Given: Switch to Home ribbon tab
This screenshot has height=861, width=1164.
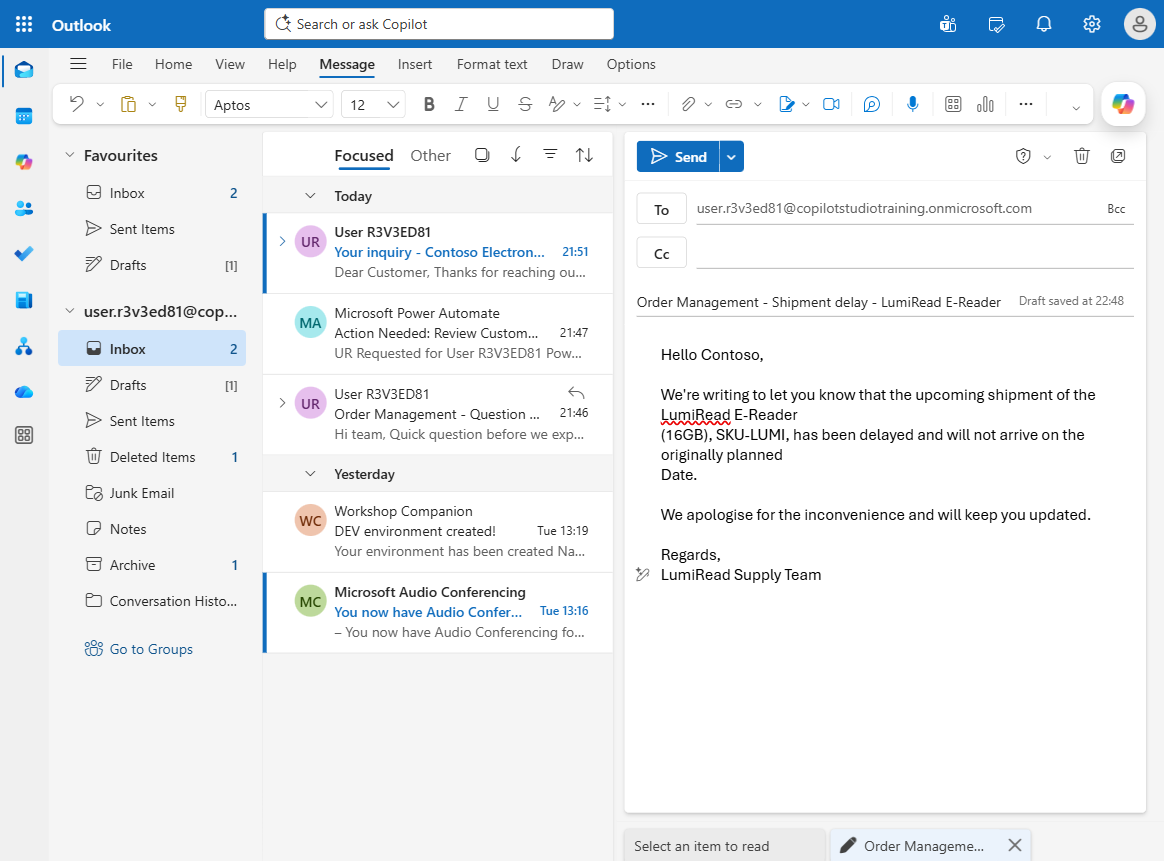Looking at the screenshot, I should coord(173,65).
